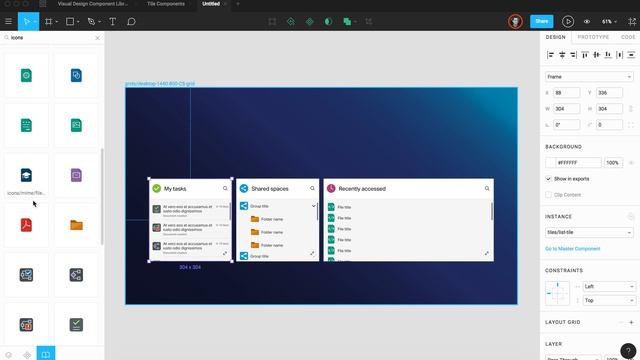
Task: Select the Untitled file tab
Action: [211, 4]
